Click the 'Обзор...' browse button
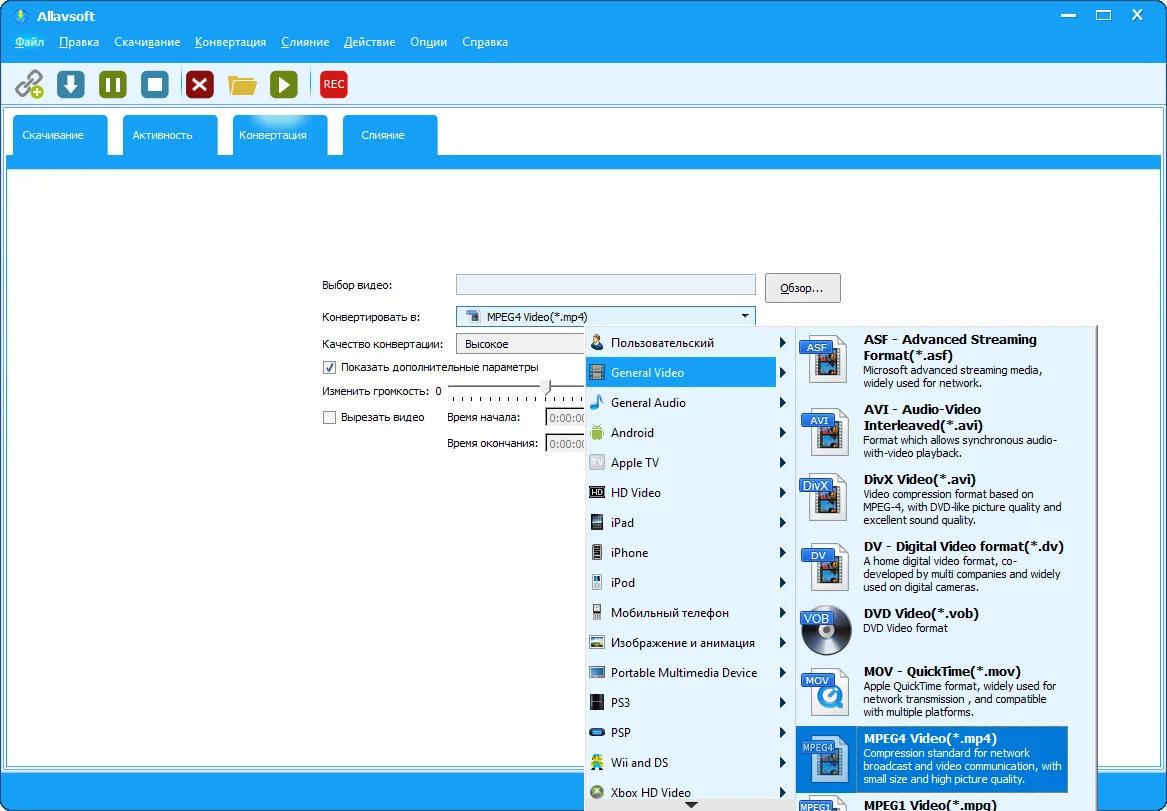Image resolution: width=1167 pixels, height=811 pixels. coord(802,288)
